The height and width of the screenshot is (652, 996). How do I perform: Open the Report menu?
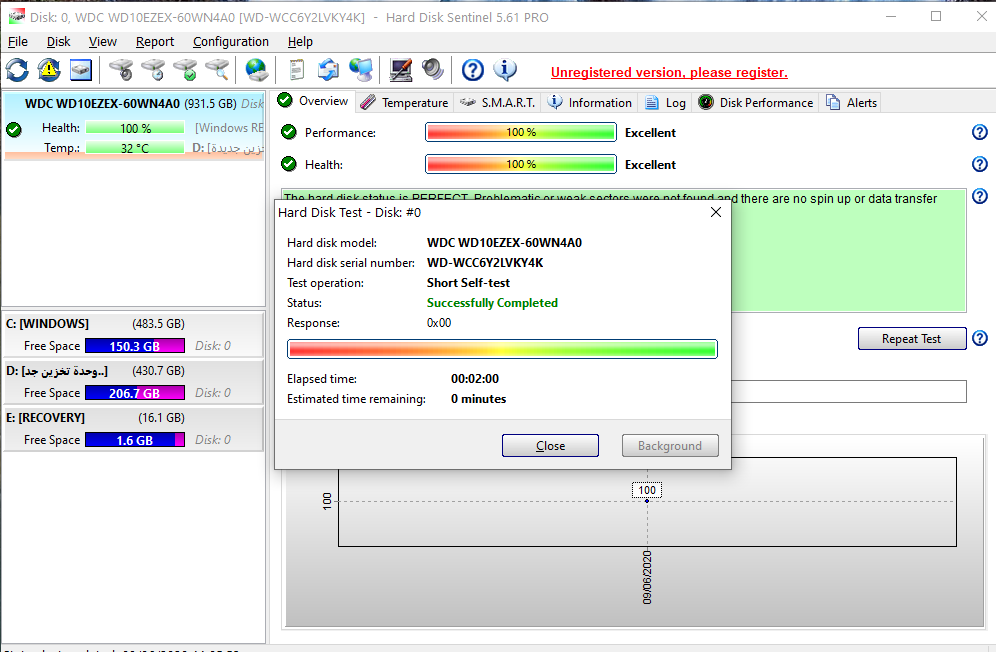pyautogui.click(x=155, y=42)
